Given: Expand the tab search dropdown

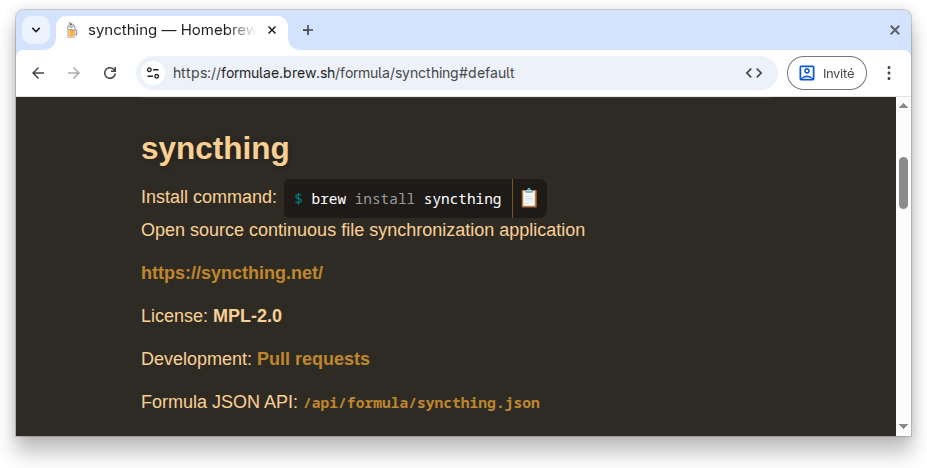Looking at the screenshot, I should (x=36, y=30).
